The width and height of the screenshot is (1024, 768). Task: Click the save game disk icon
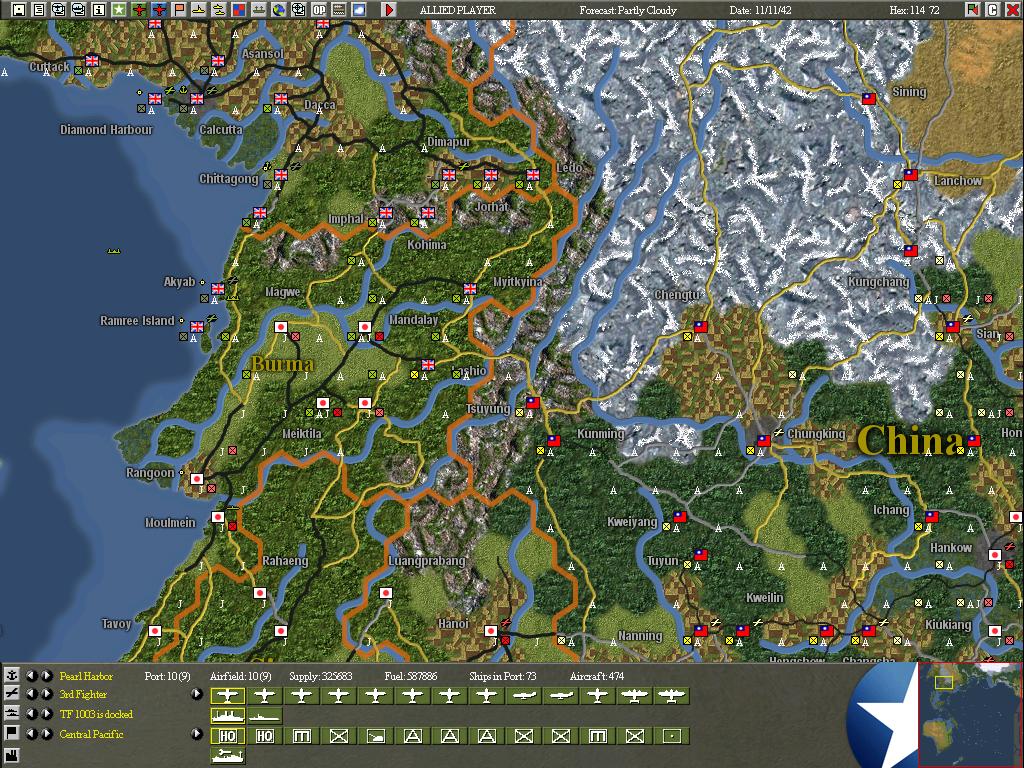18,9
